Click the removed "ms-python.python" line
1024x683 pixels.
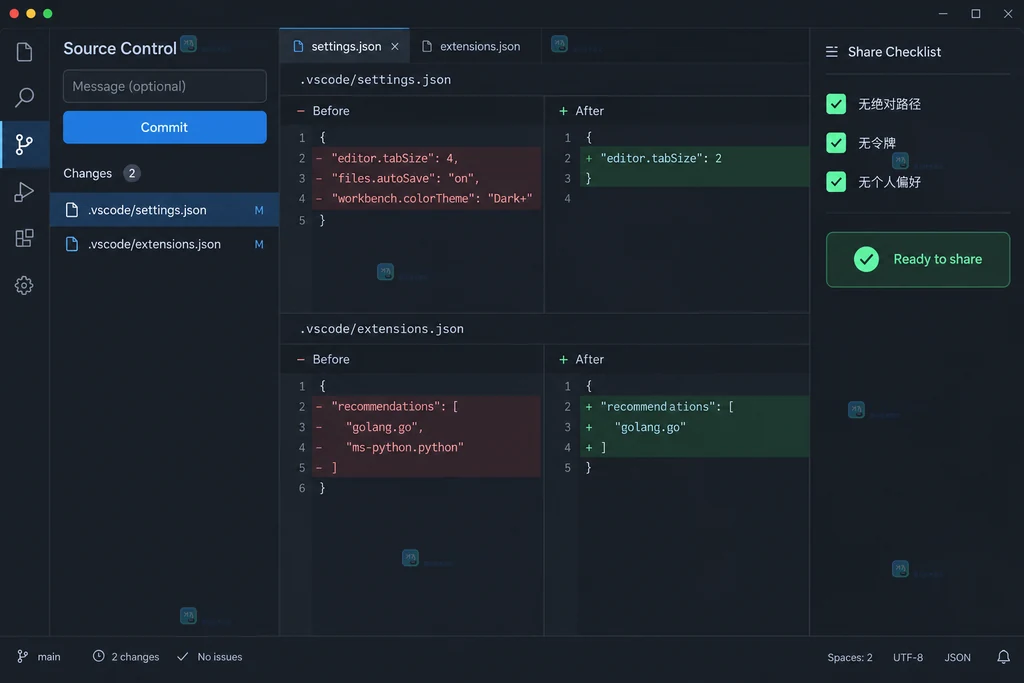(x=426, y=447)
